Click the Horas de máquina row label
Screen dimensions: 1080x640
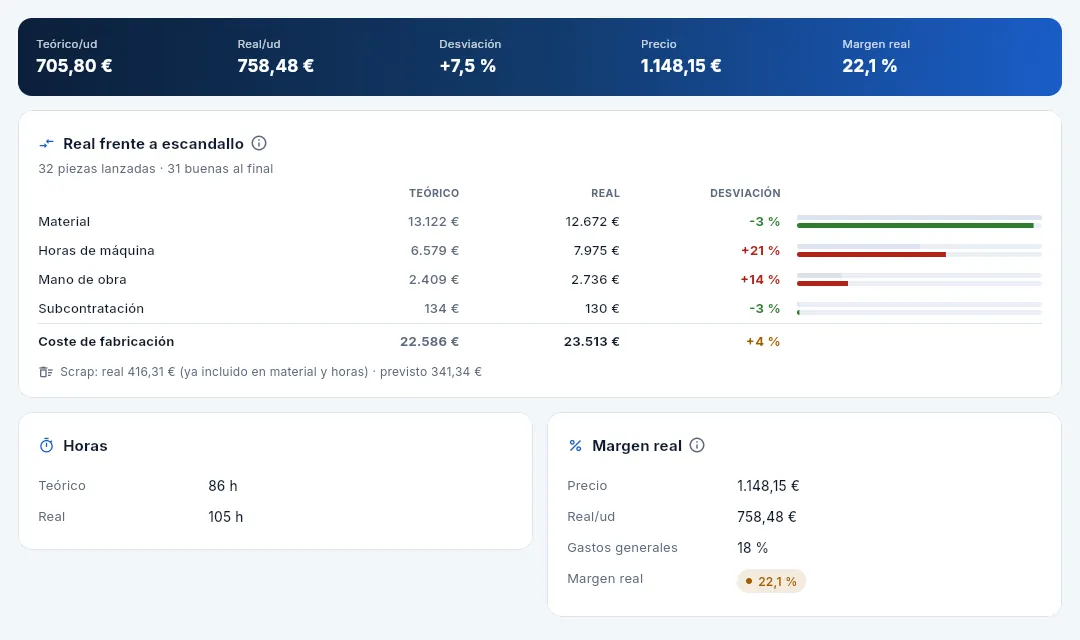(x=96, y=251)
